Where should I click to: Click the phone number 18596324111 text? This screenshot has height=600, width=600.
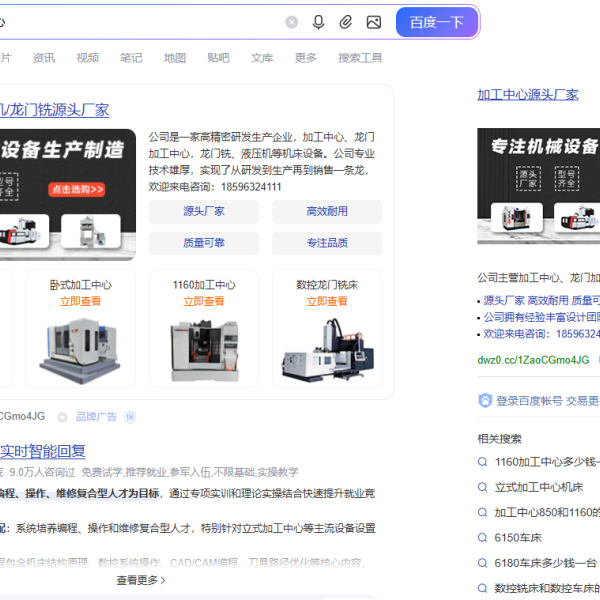point(251,187)
